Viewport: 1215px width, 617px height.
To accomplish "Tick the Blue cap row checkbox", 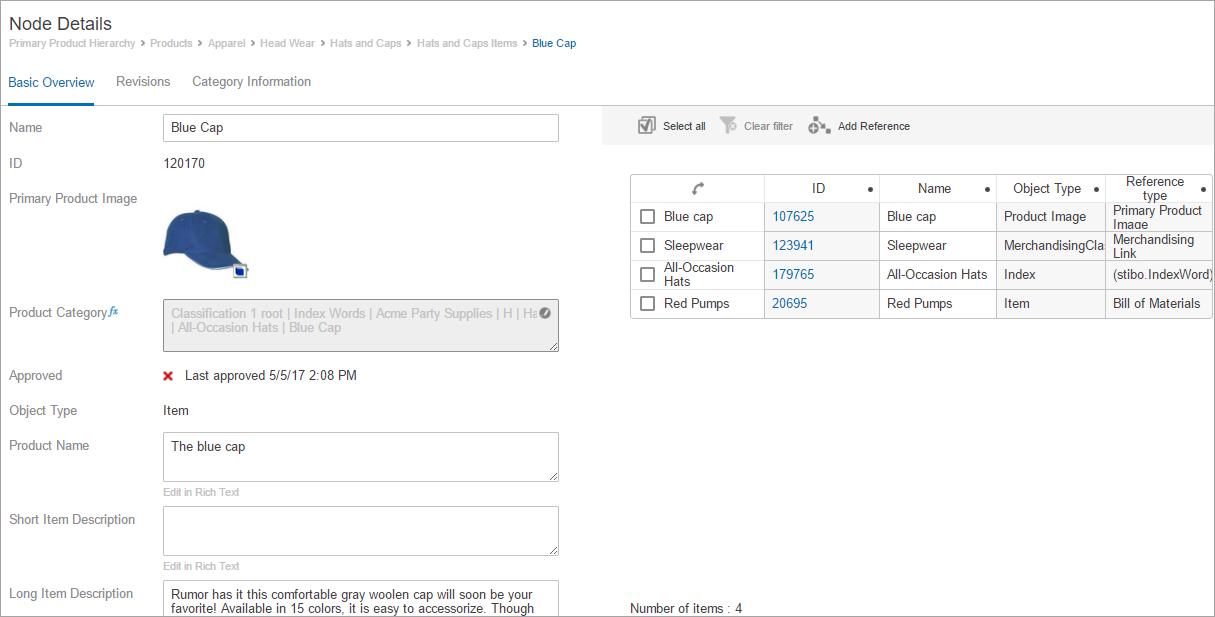I will point(647,217).
